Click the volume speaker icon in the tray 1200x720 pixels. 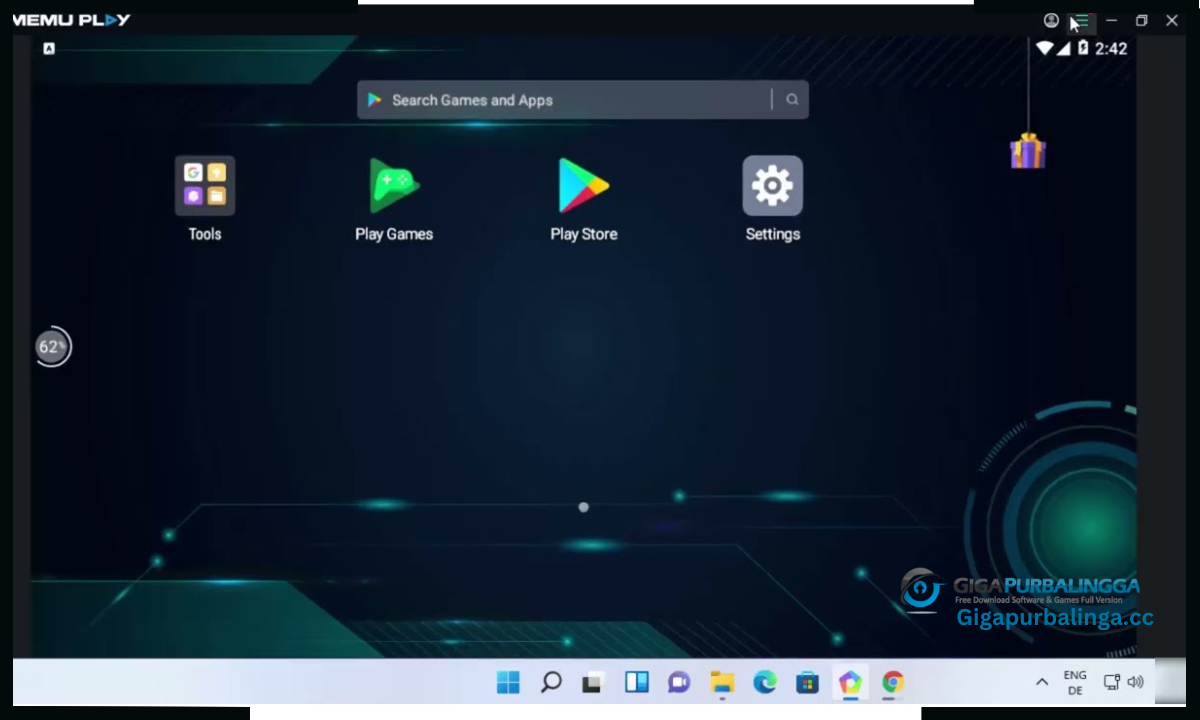pos(1135,682)
